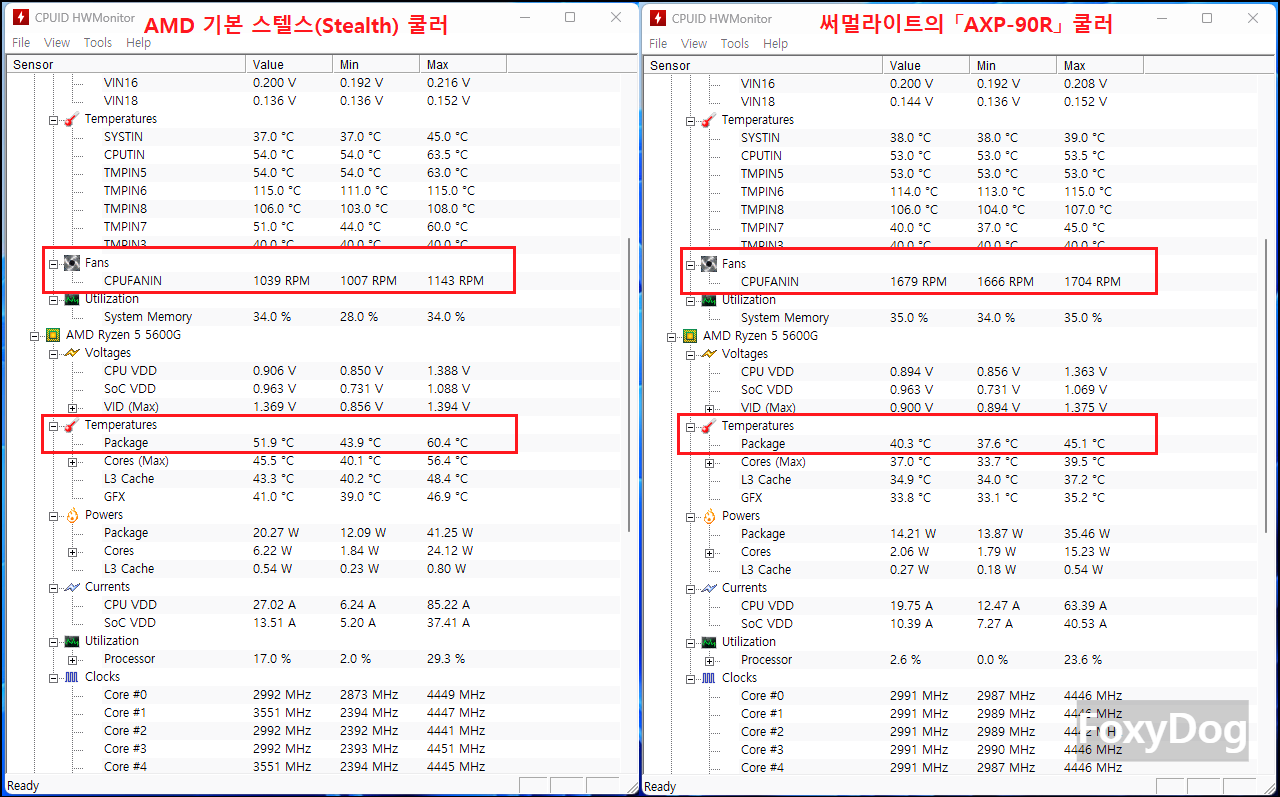Viewport: 1280px width, 797px height.
Task: Click the Currents icon in the left window
Action: point(71,587)
